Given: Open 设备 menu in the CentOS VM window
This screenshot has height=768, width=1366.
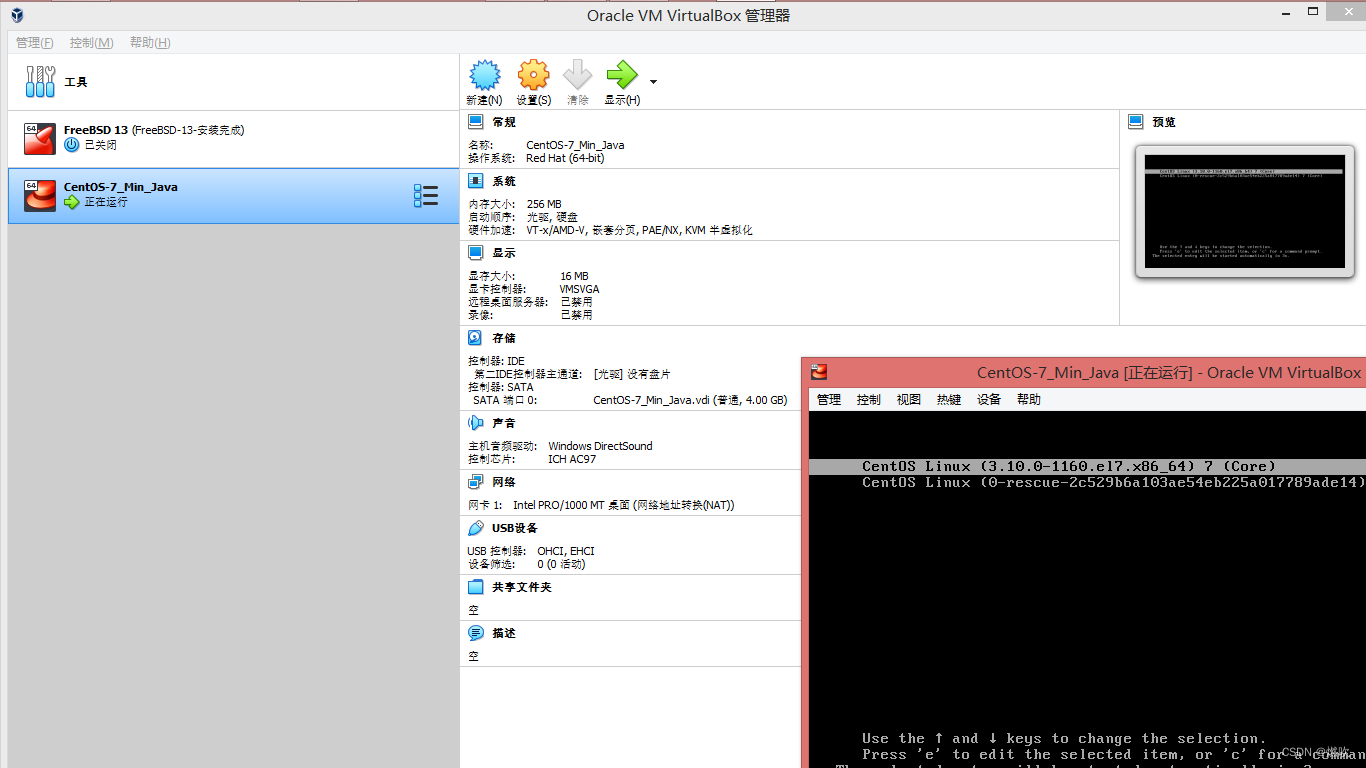Looking at the screenshot, I should coord(989,399).
